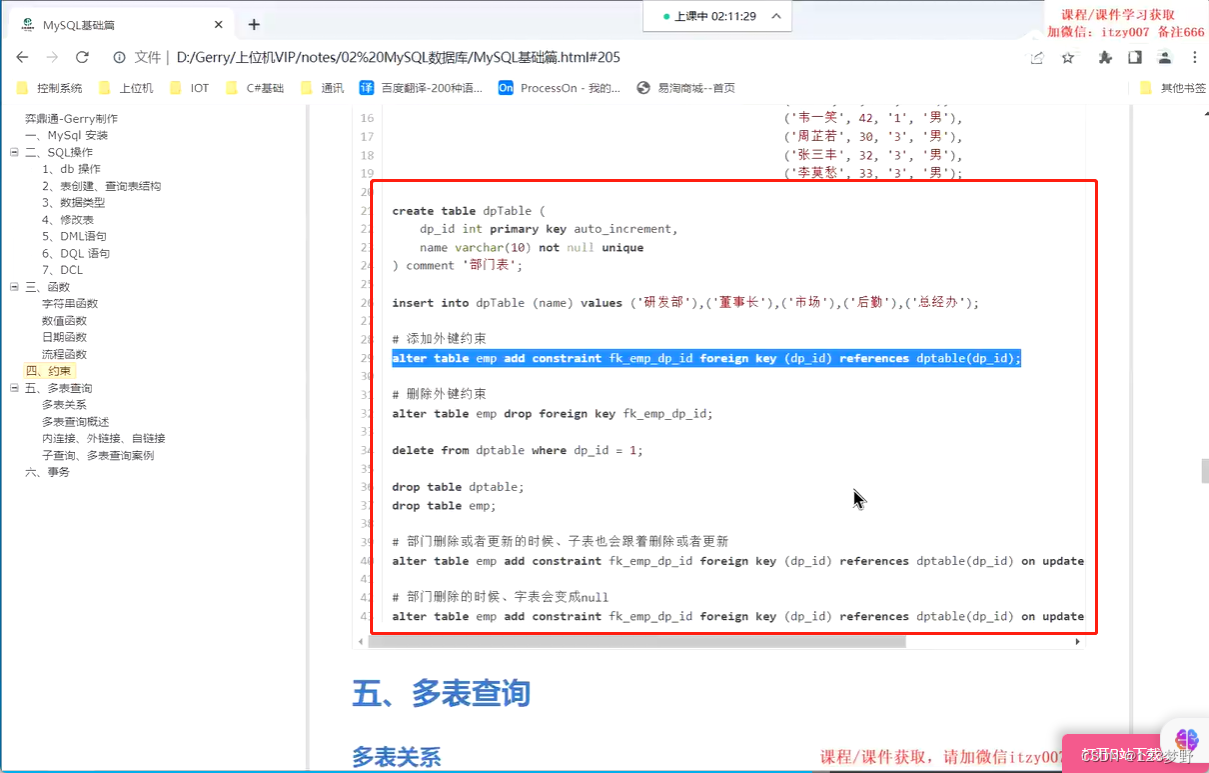This screenshot has width=1209, height=773.
Task: Reload the current page
Action: 82,58
